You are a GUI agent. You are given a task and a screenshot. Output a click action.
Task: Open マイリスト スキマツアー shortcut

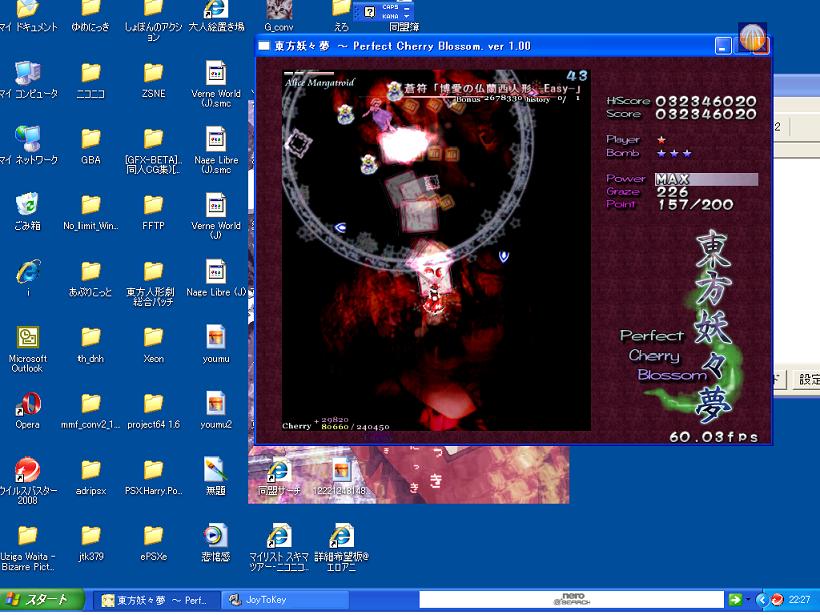[x=279, y=547]
